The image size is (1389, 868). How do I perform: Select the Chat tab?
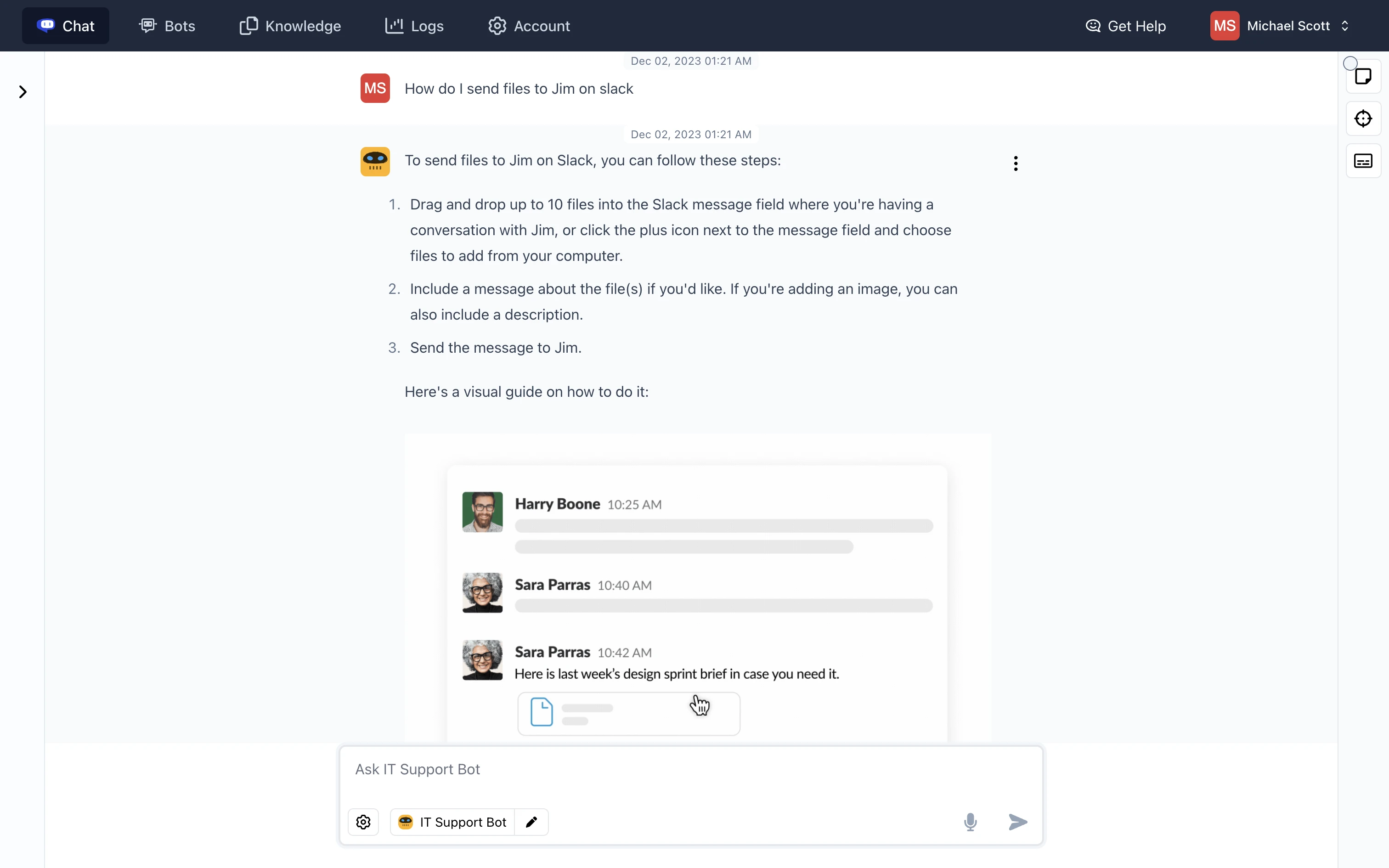pyautogui.click(x=65, y=26)
